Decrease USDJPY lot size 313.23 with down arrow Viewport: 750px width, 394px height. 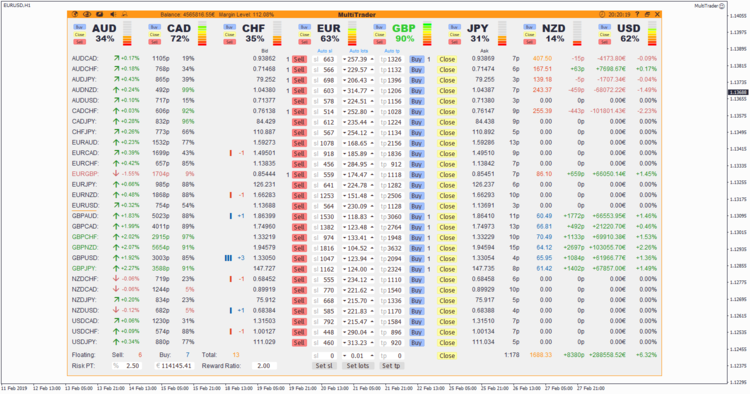344,343
